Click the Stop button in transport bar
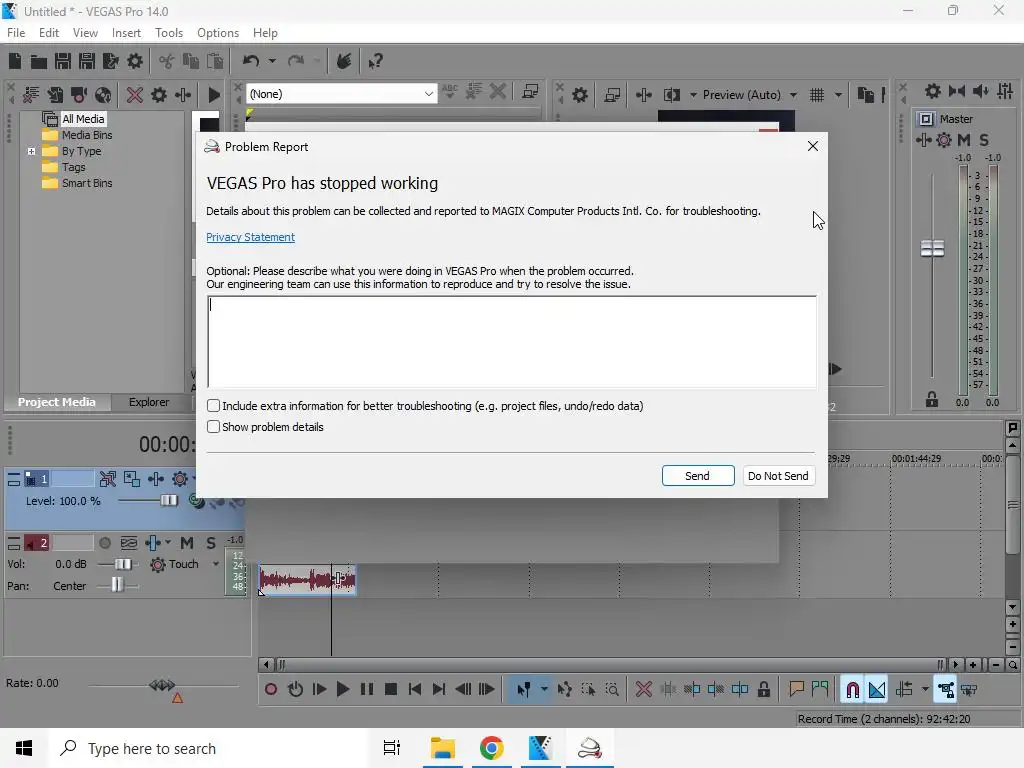 (x=391, y=689)
